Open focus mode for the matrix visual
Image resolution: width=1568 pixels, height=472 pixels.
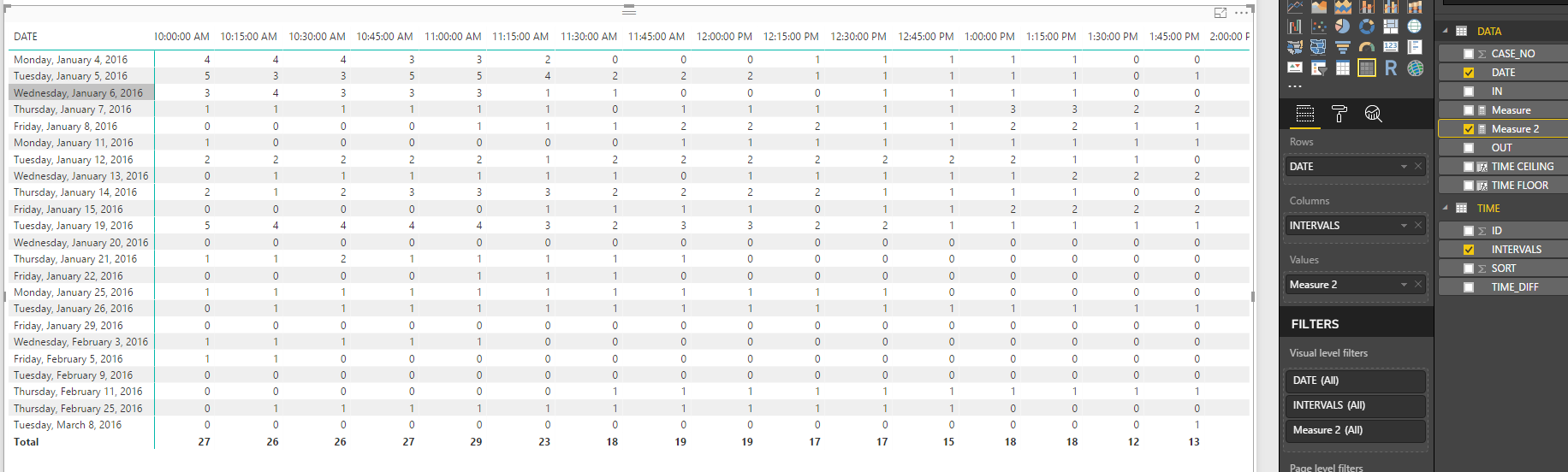point(1221,13)
